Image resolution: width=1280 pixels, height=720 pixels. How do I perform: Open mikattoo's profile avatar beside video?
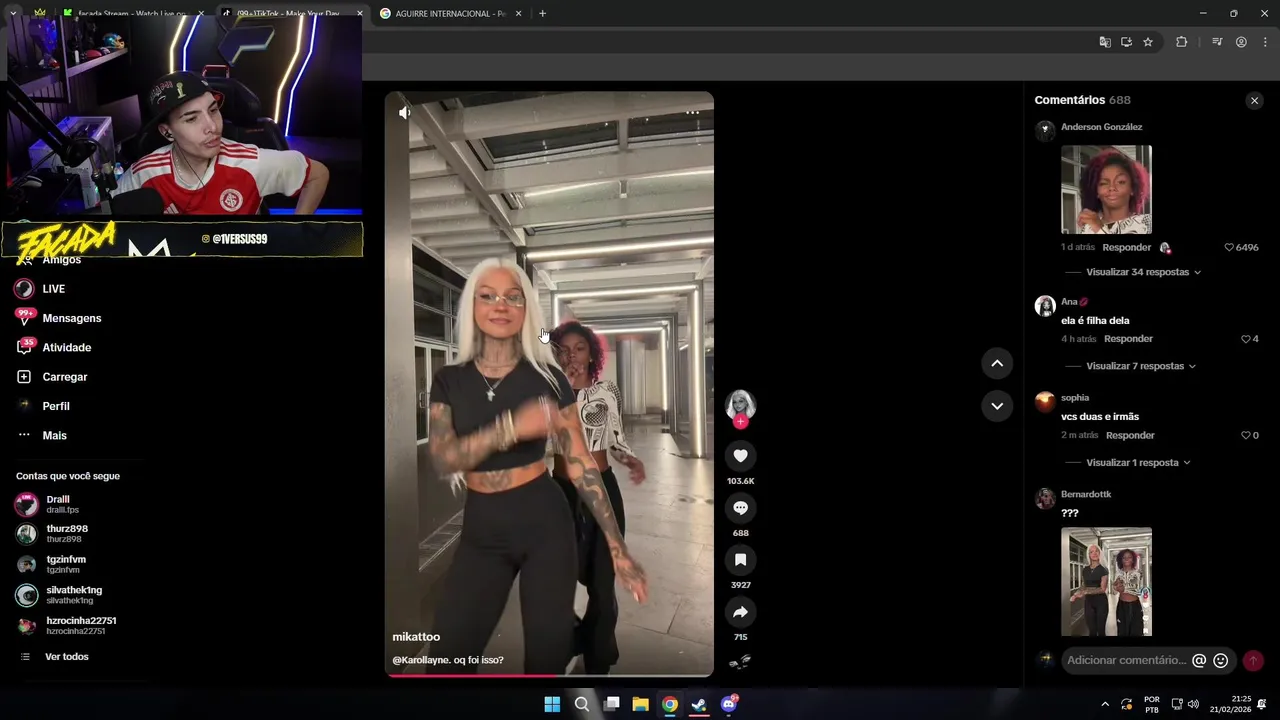point(740,404)
